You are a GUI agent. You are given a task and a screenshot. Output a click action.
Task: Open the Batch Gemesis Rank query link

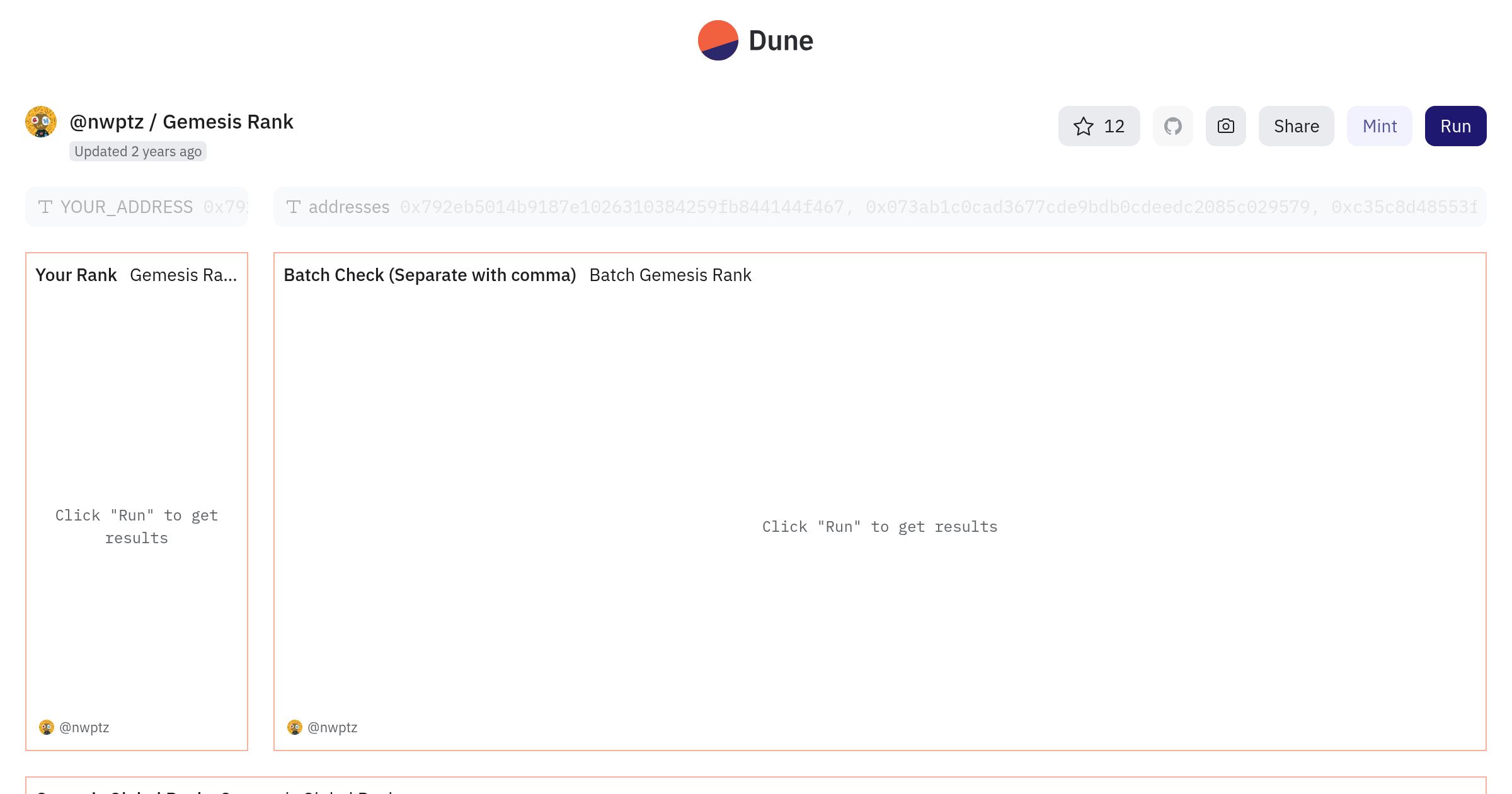670,275
